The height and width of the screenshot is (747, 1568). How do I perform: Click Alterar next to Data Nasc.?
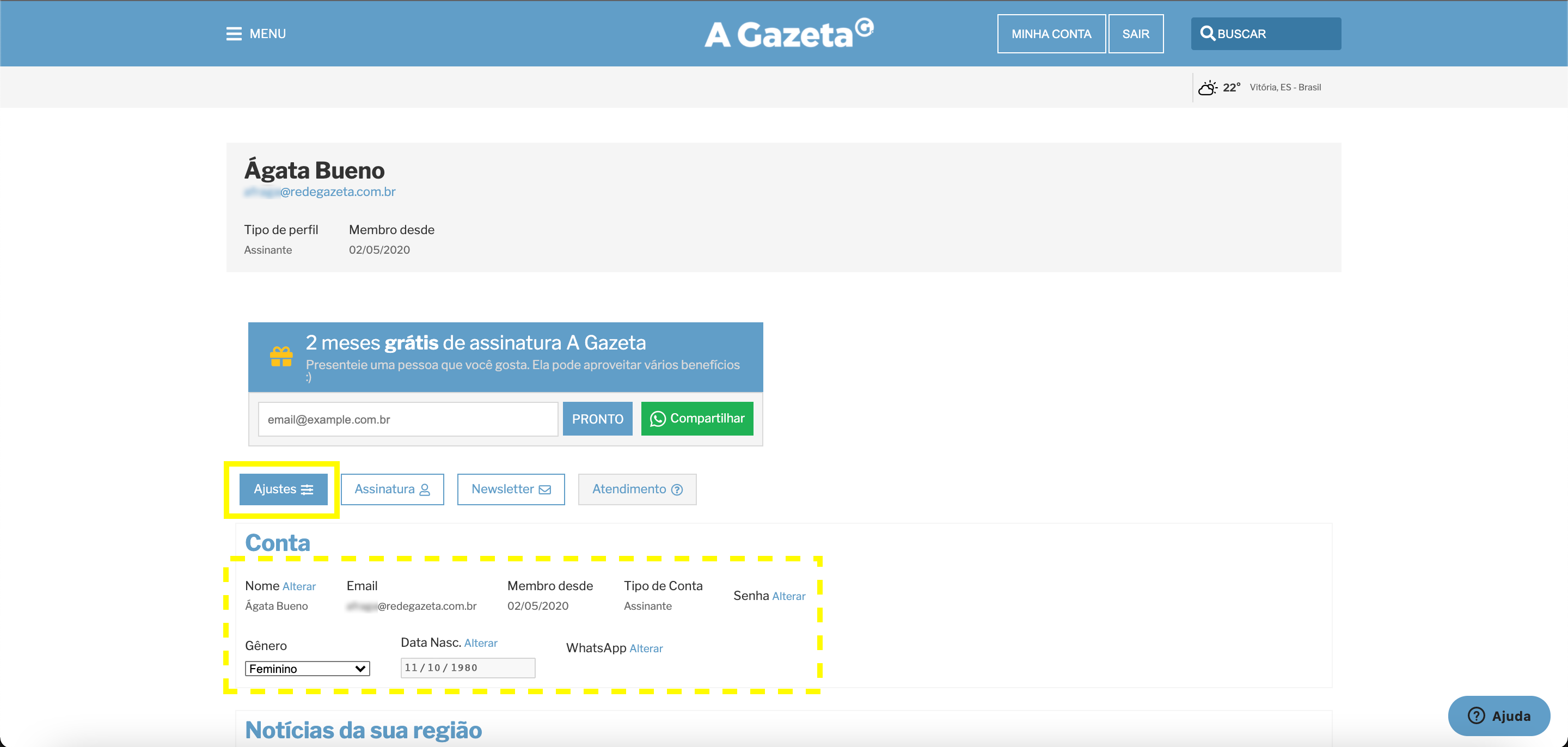(481, 643)
